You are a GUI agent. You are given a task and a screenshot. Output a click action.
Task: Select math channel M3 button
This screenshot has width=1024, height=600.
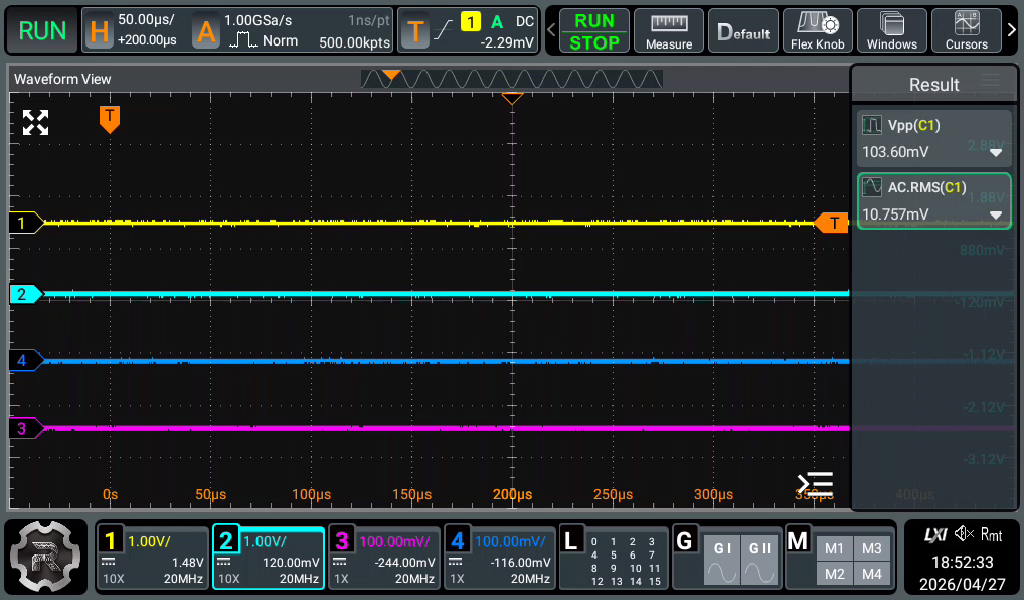click(x=871, y=548)
